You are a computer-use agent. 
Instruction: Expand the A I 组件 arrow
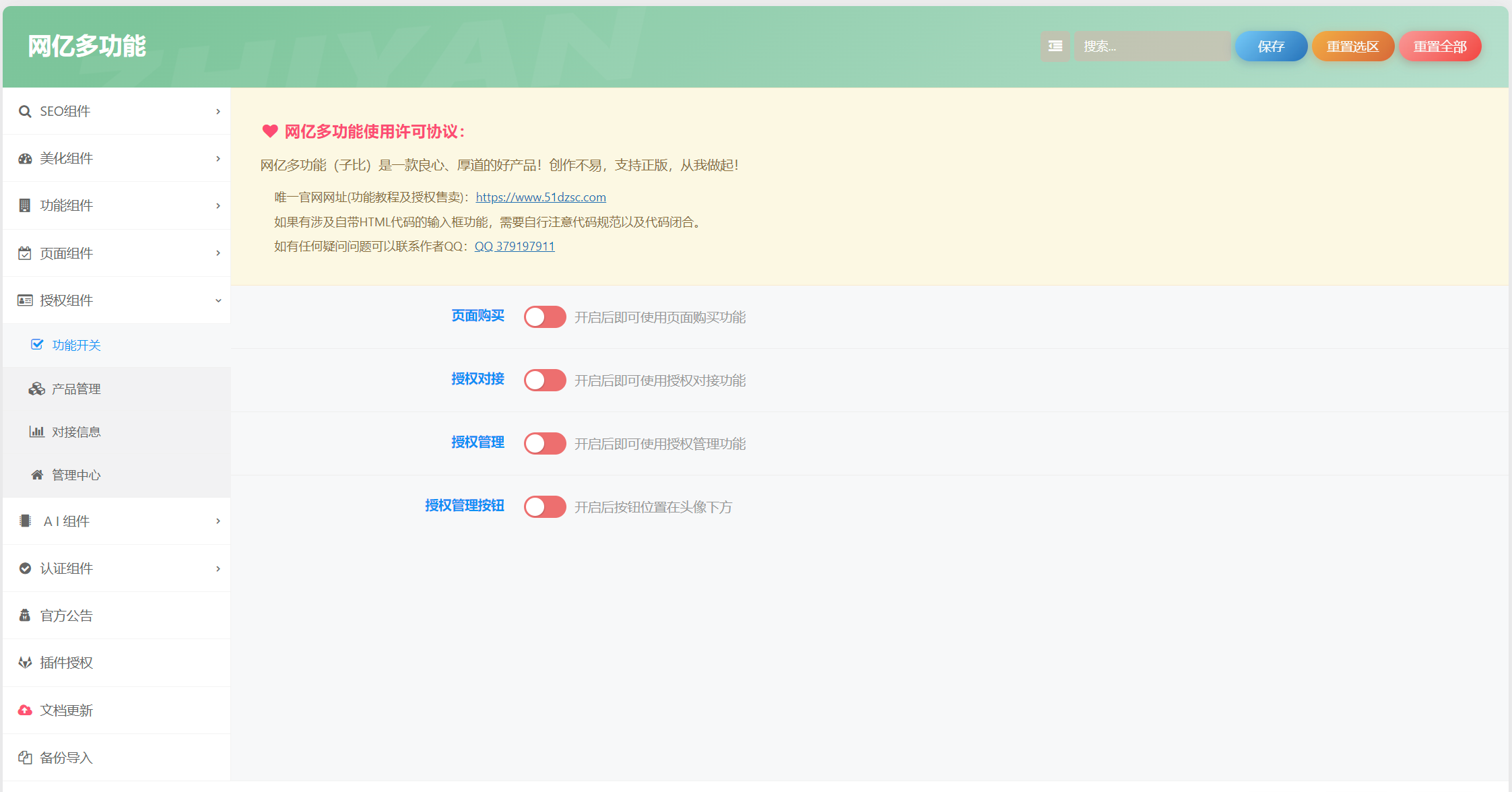218,521
